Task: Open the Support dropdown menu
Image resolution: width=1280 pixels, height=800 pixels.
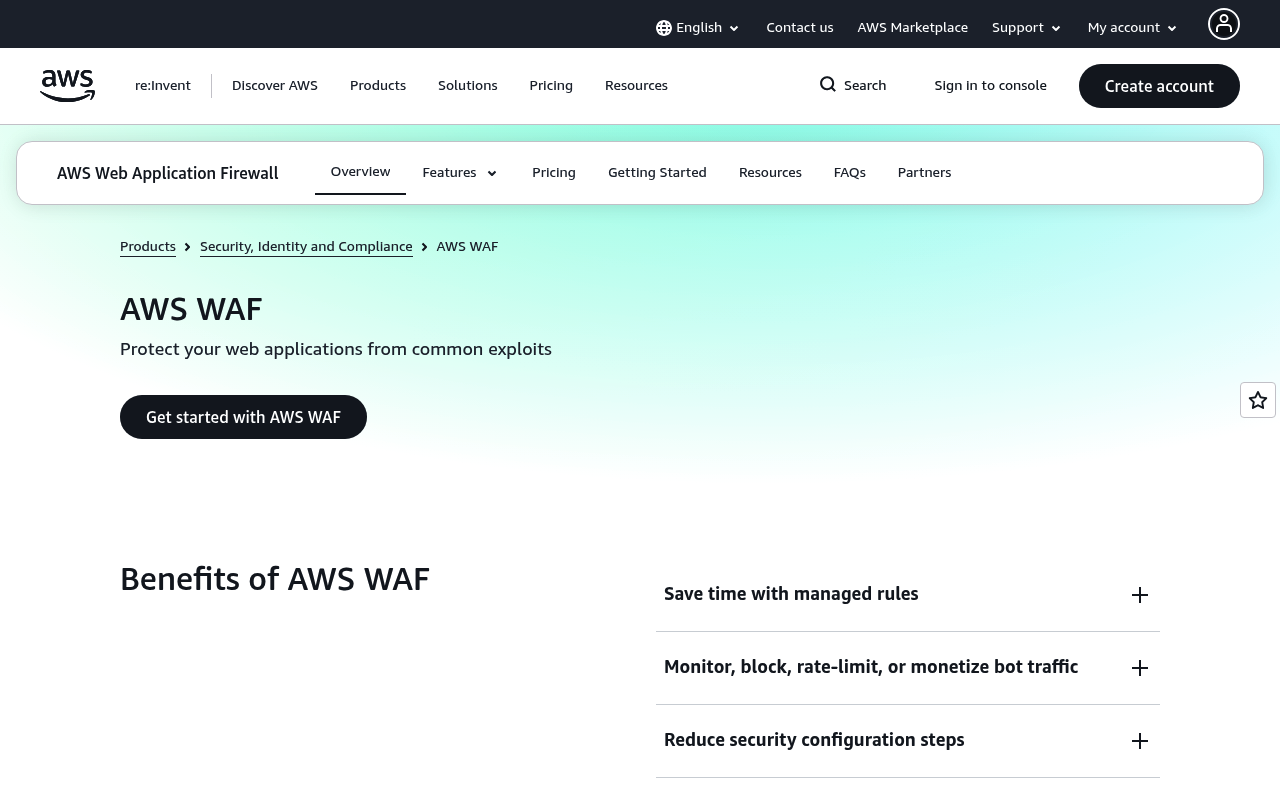Action: point(1027,28)
